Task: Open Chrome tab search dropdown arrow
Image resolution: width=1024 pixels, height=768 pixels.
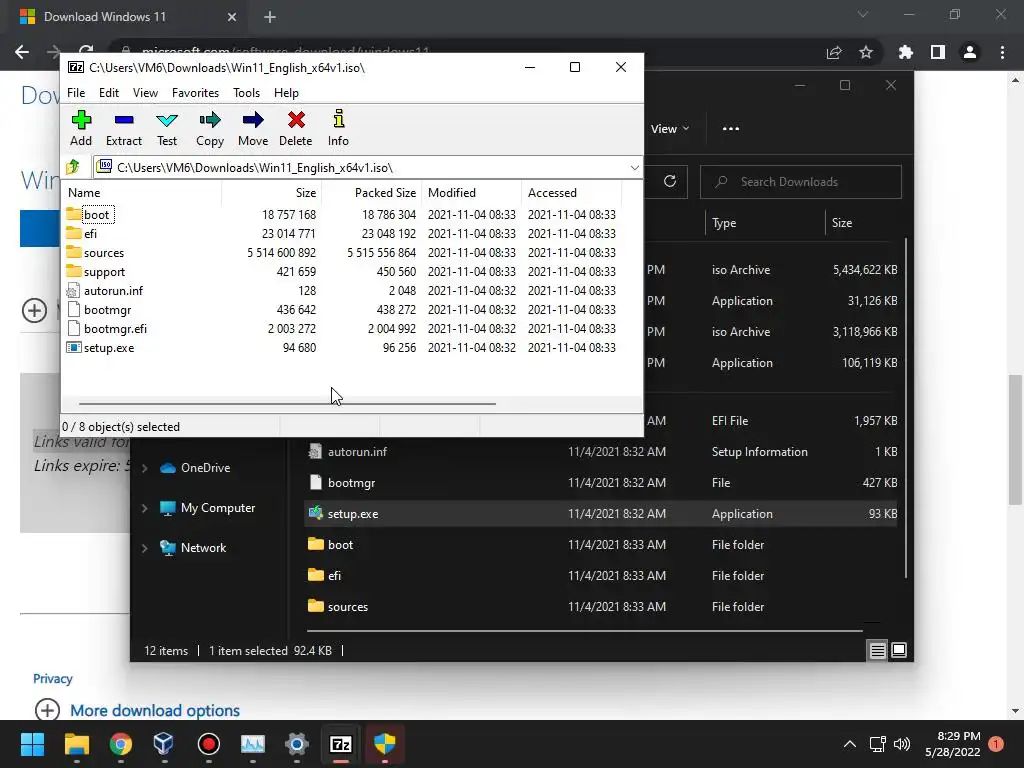Action: [863, 14]
